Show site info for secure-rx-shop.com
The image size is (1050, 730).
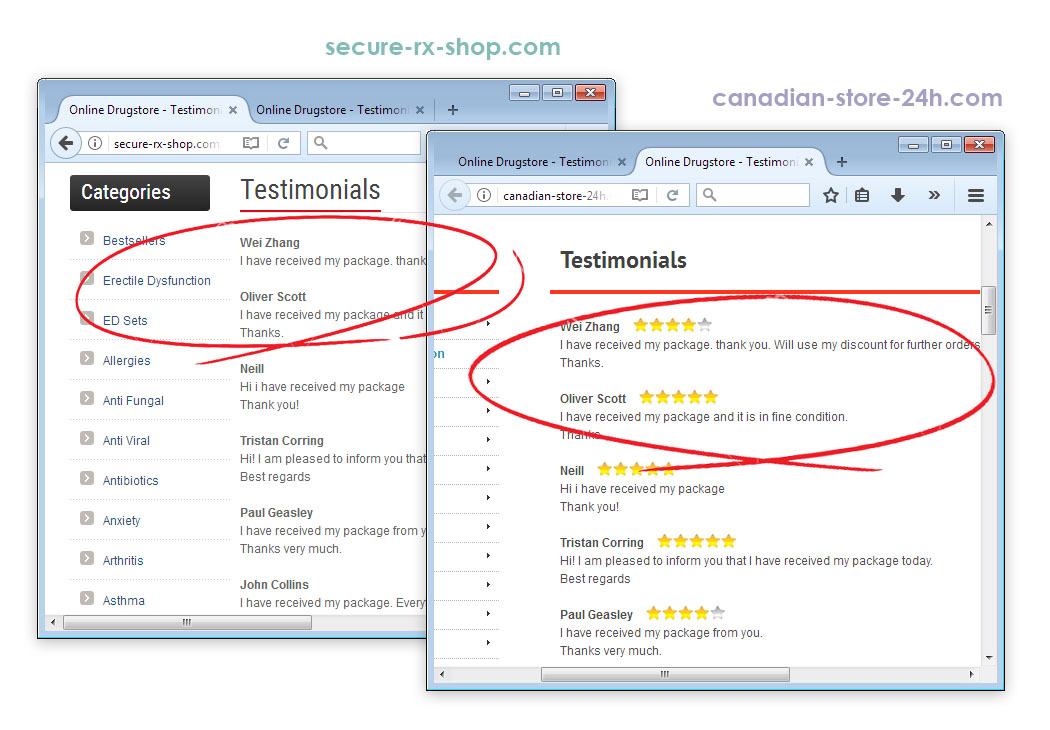95,143
